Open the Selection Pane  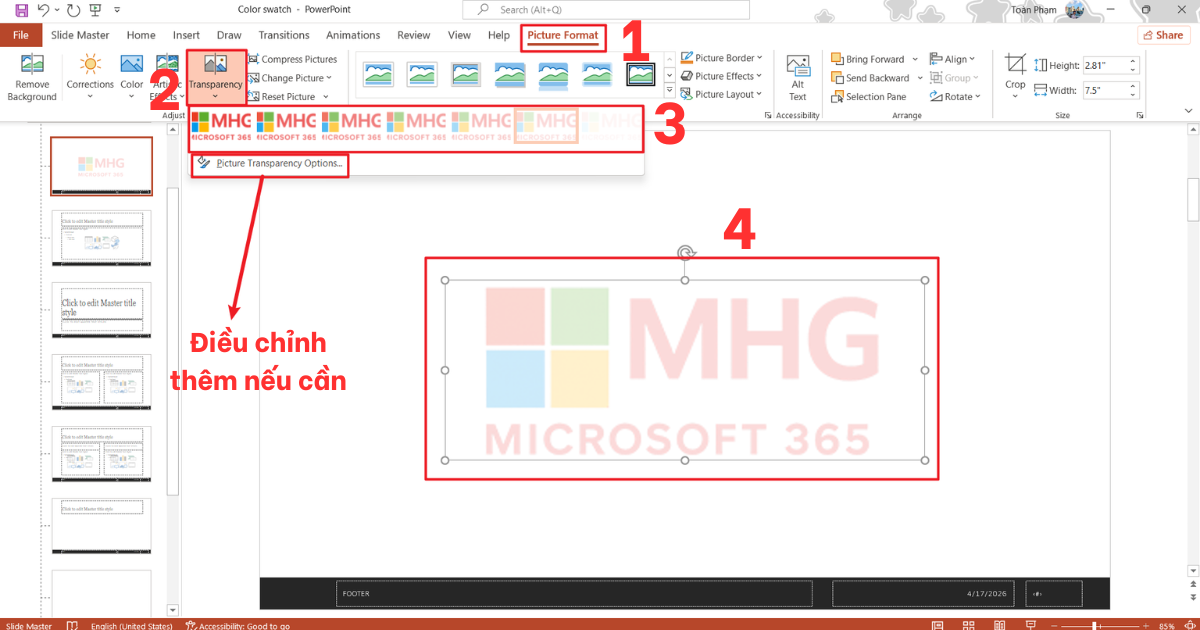tap(868, 97)
